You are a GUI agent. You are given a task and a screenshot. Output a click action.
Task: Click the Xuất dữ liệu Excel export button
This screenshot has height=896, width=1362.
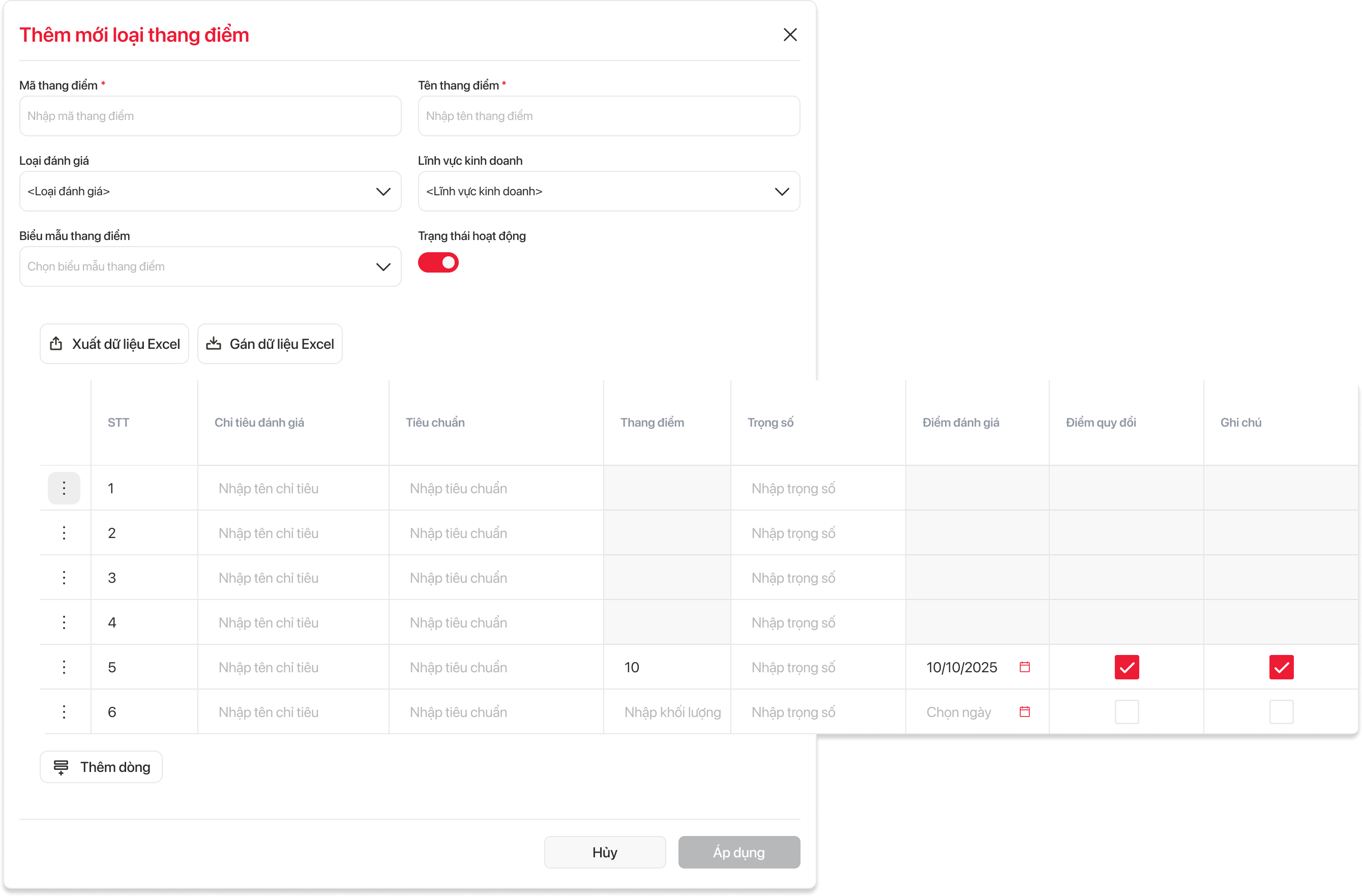(114, 344)
